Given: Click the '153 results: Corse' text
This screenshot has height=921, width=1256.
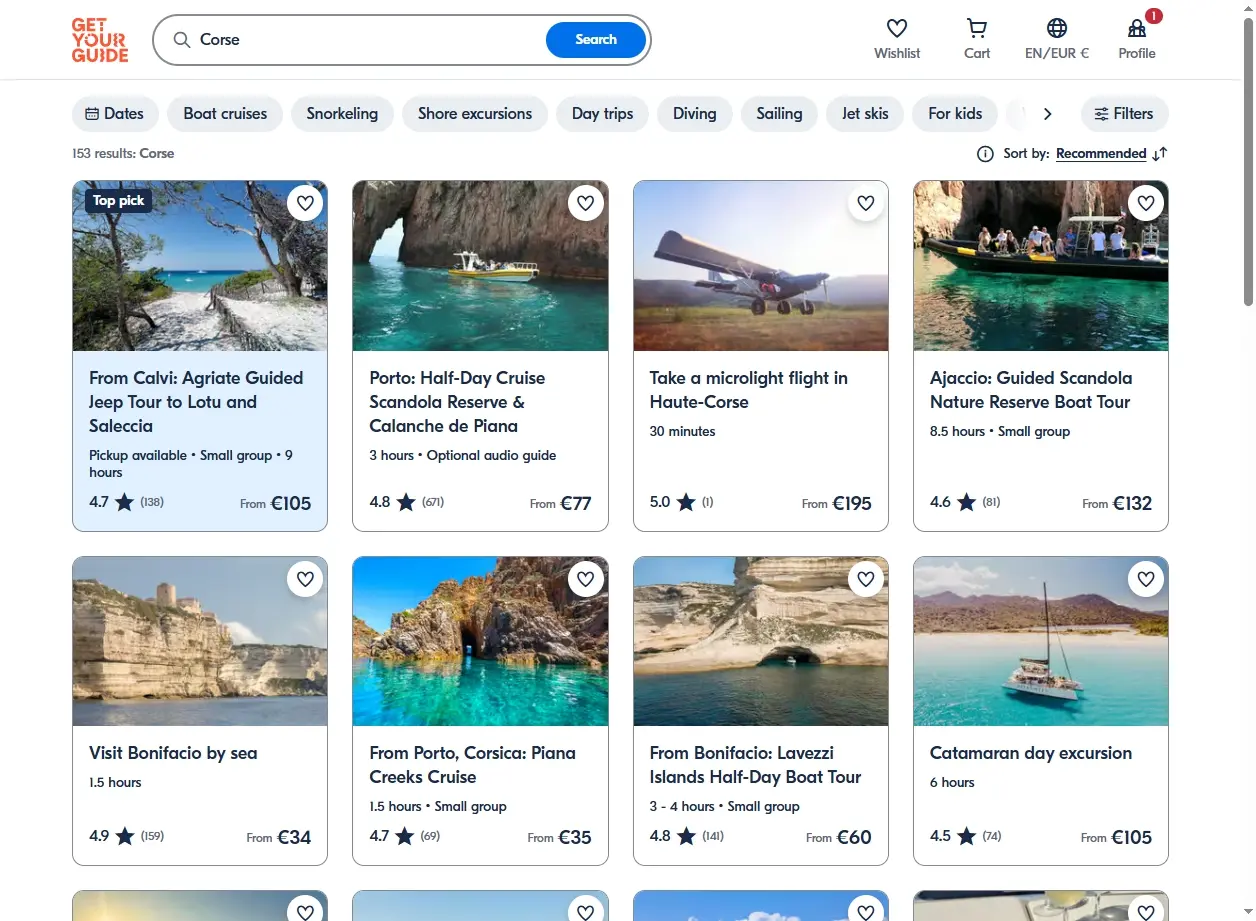Looking at the screenshot, I should point(123,154).
